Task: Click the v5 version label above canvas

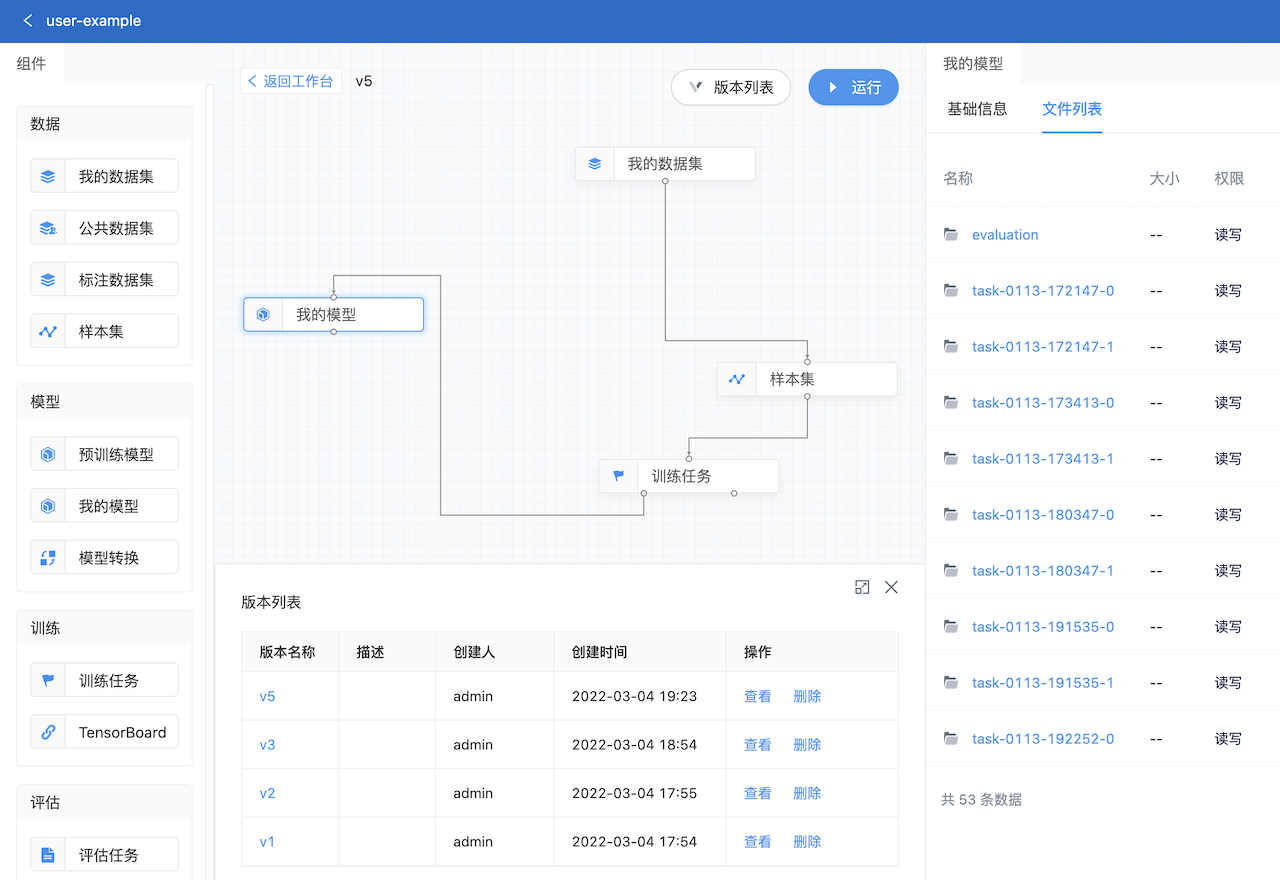Action: [x=364, y=81]
